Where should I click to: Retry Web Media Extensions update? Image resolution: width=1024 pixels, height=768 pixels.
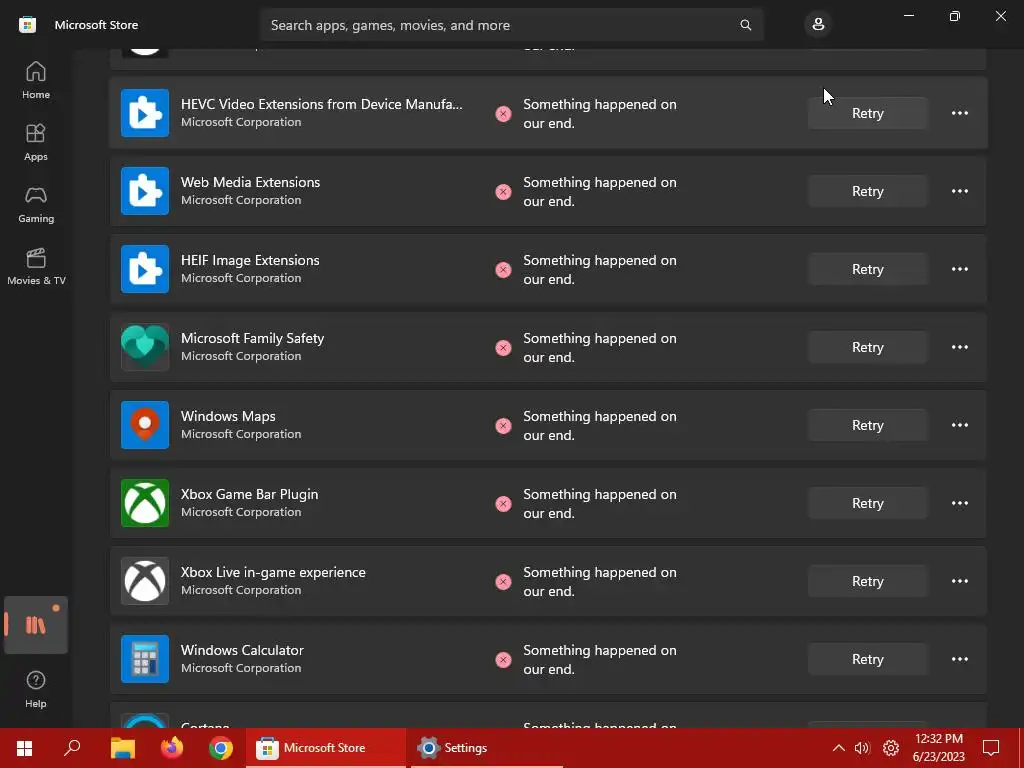point(867,191)
